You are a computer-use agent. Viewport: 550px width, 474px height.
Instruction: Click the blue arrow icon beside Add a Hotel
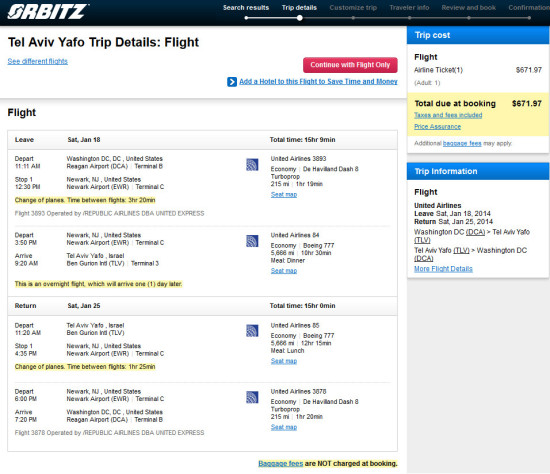point(232,82)
